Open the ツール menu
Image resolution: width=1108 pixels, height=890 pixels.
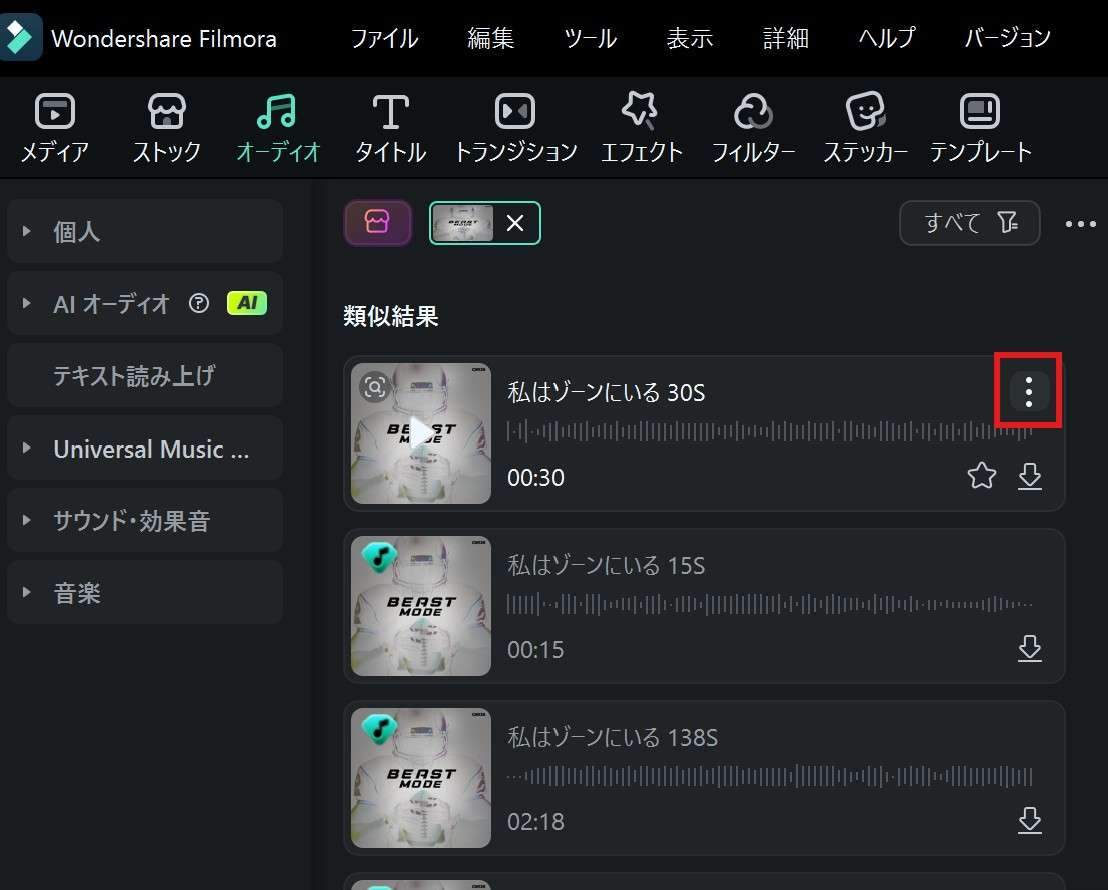pos(591,38)
